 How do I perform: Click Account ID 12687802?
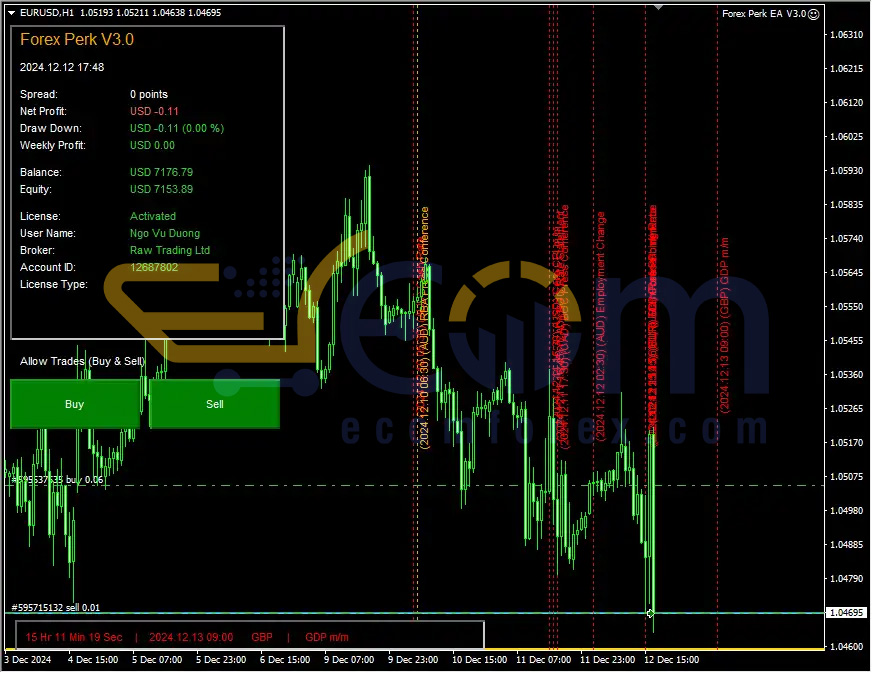153,267
